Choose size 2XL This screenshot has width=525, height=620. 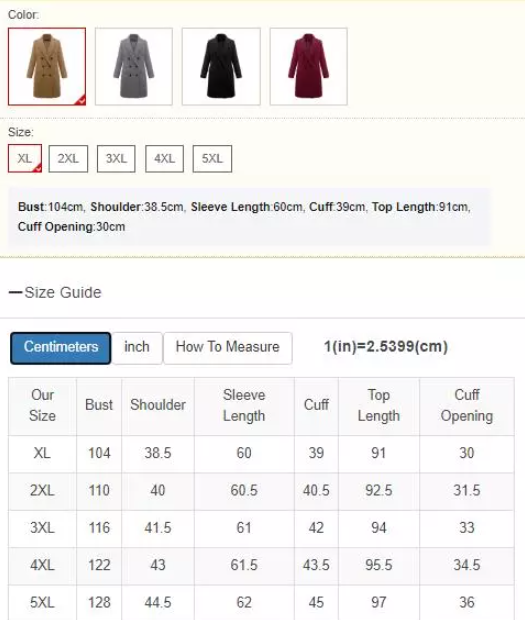click(68, 159)
